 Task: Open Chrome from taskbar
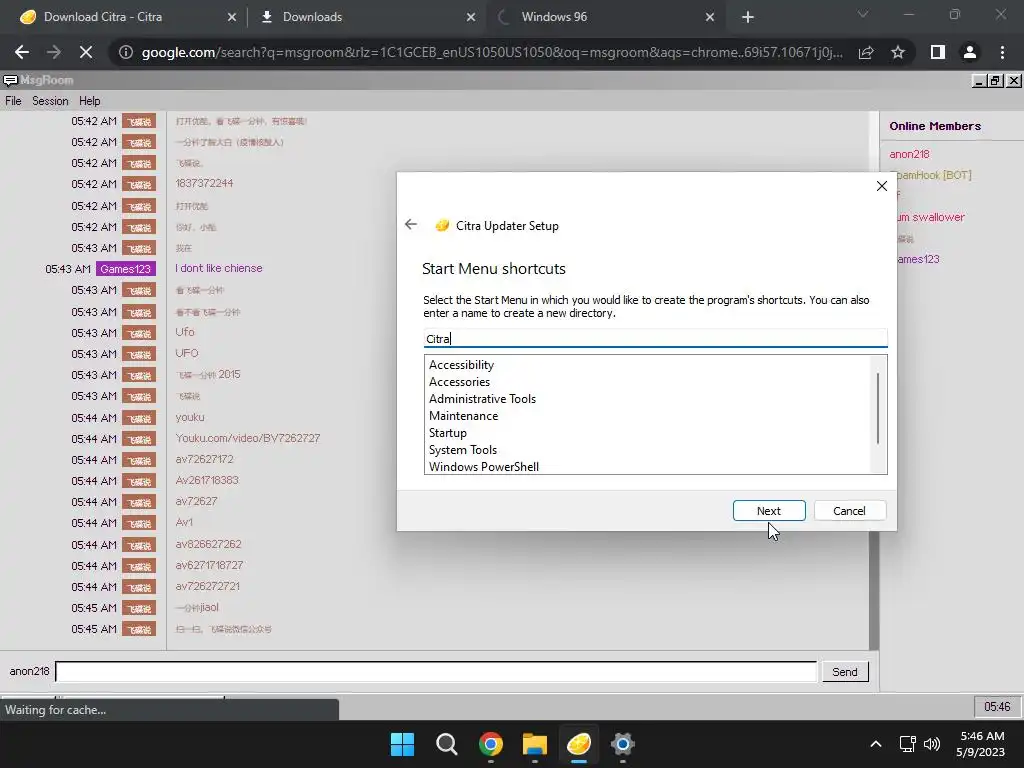pyautogui.click(x=490, y=744)
